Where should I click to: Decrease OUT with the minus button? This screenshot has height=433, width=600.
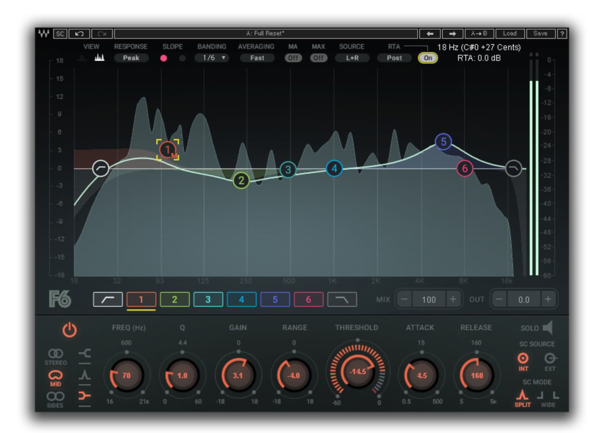point(499,299)
